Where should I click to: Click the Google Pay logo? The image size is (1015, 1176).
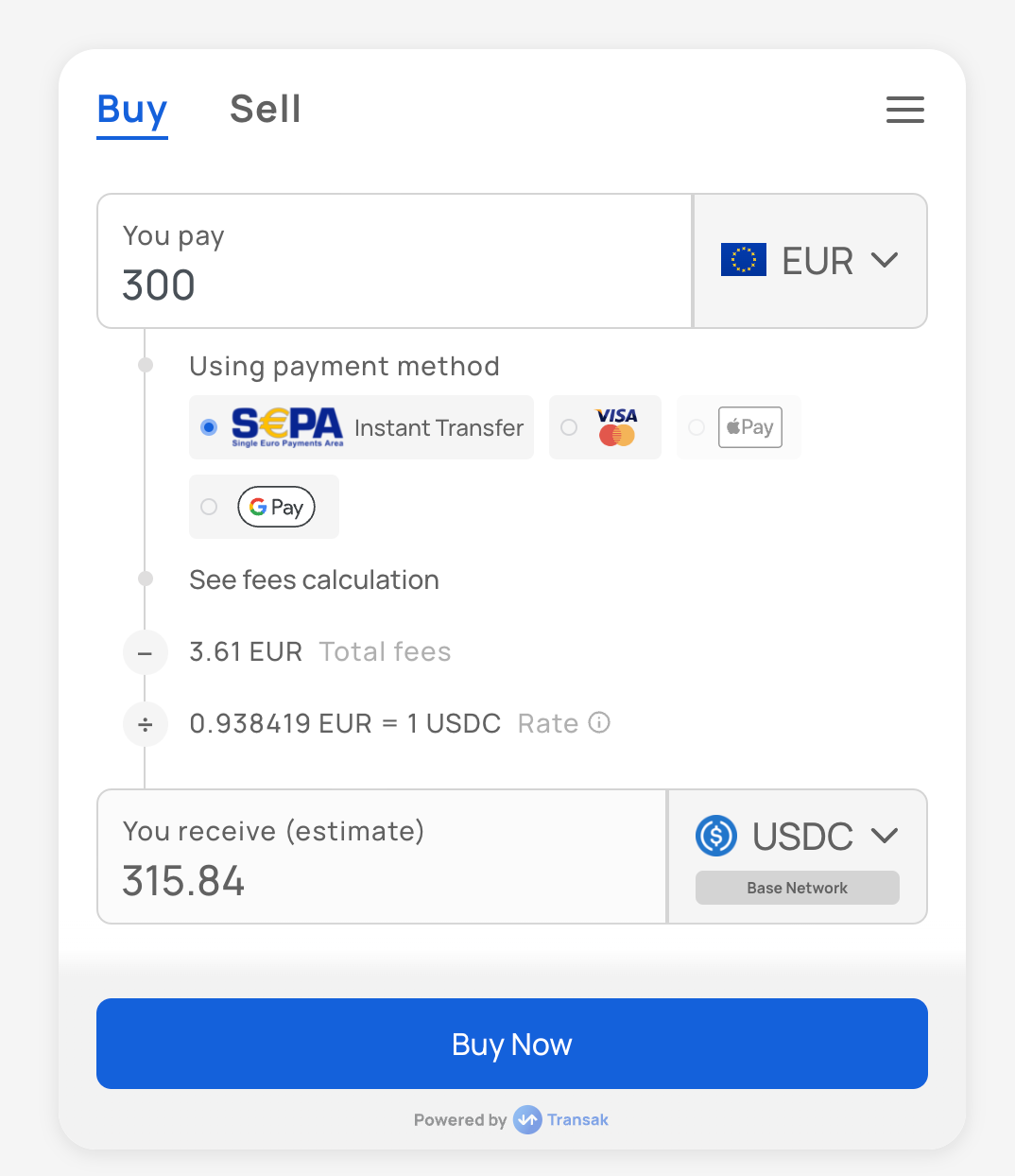[x=276, y=508]
